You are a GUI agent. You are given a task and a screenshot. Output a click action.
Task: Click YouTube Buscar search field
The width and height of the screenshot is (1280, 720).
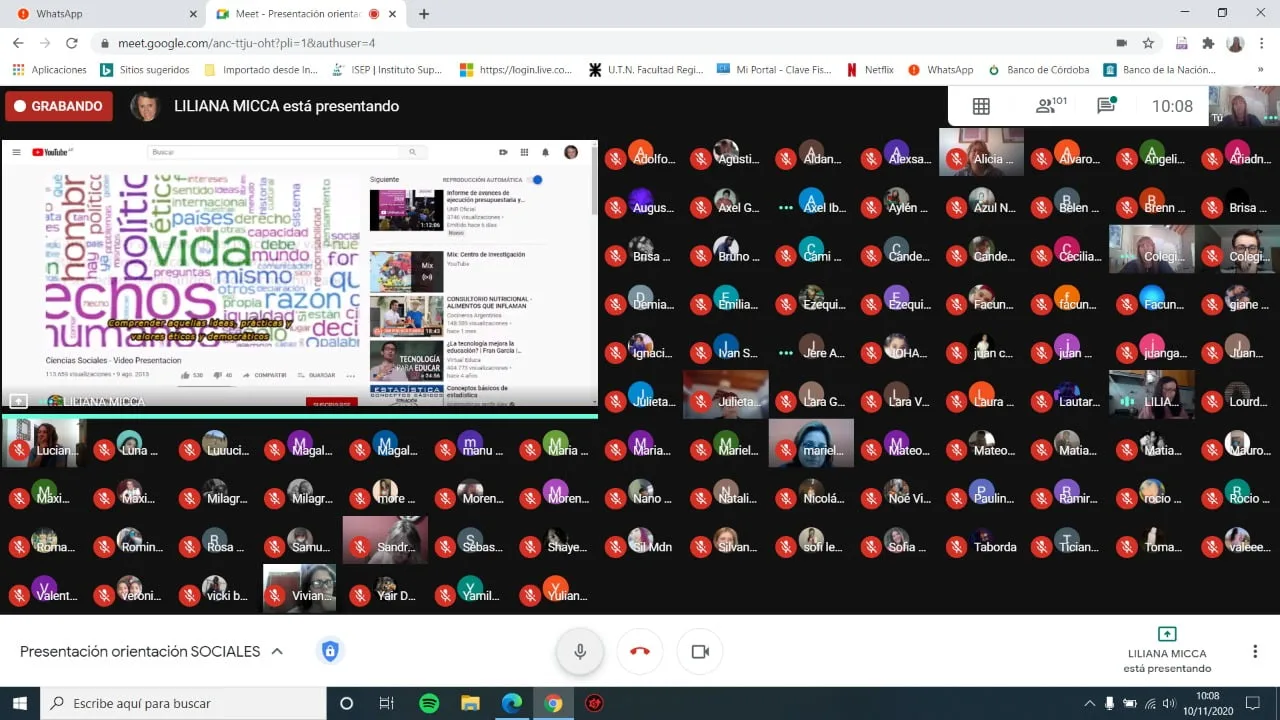point(275,152)
